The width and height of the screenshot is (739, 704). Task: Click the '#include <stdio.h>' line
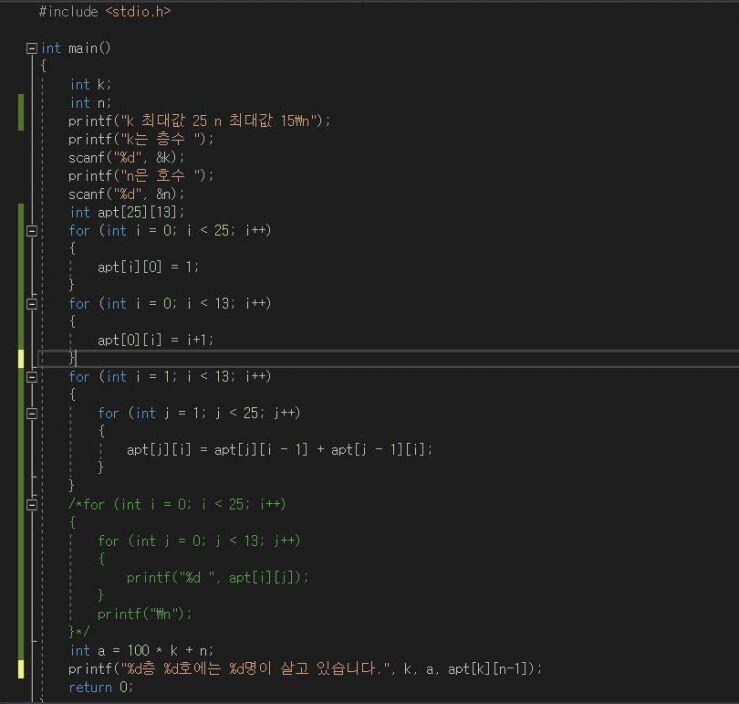(x=105, y=11)
